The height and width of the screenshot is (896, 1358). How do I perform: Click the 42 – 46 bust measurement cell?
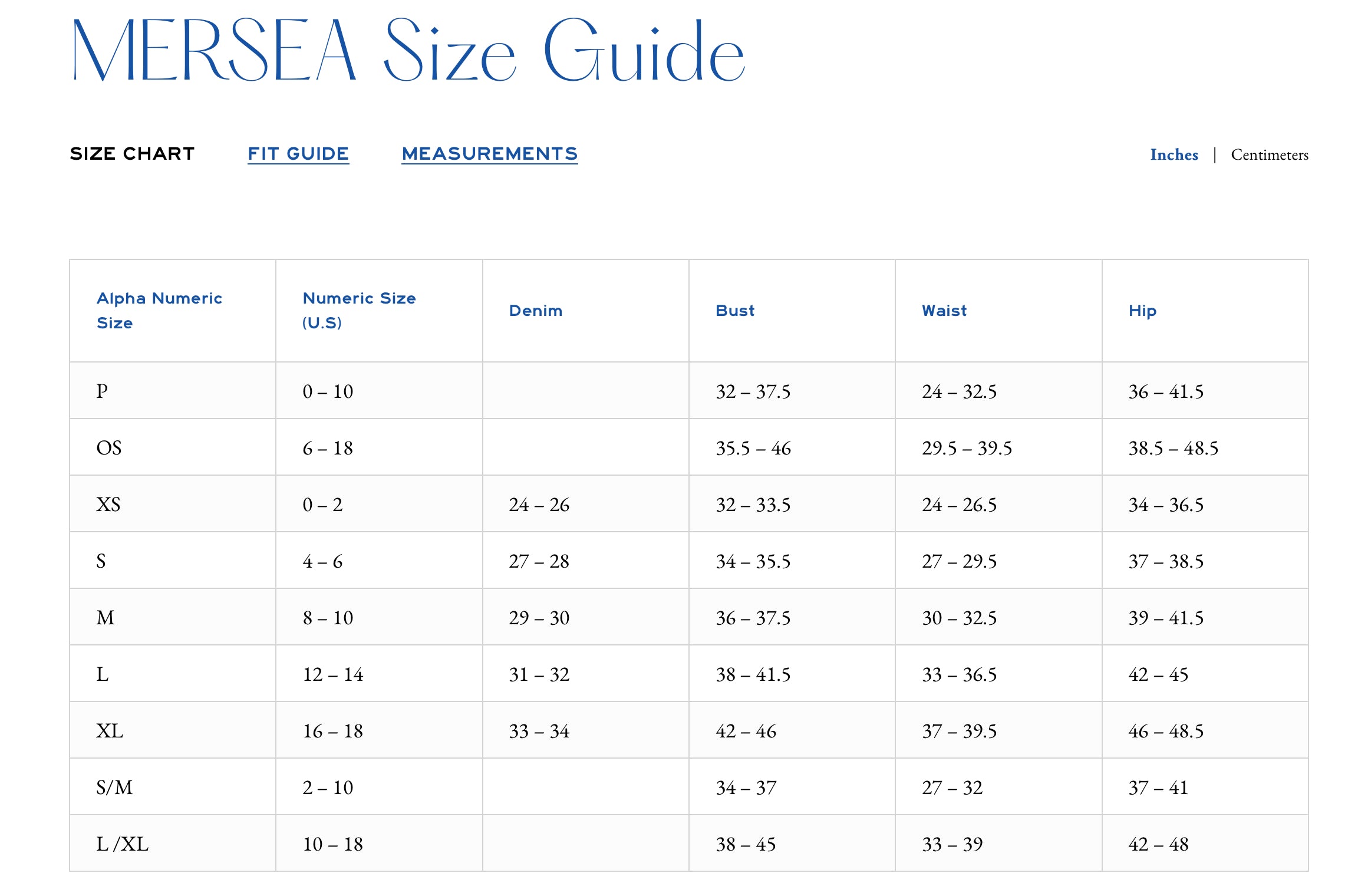746,731
